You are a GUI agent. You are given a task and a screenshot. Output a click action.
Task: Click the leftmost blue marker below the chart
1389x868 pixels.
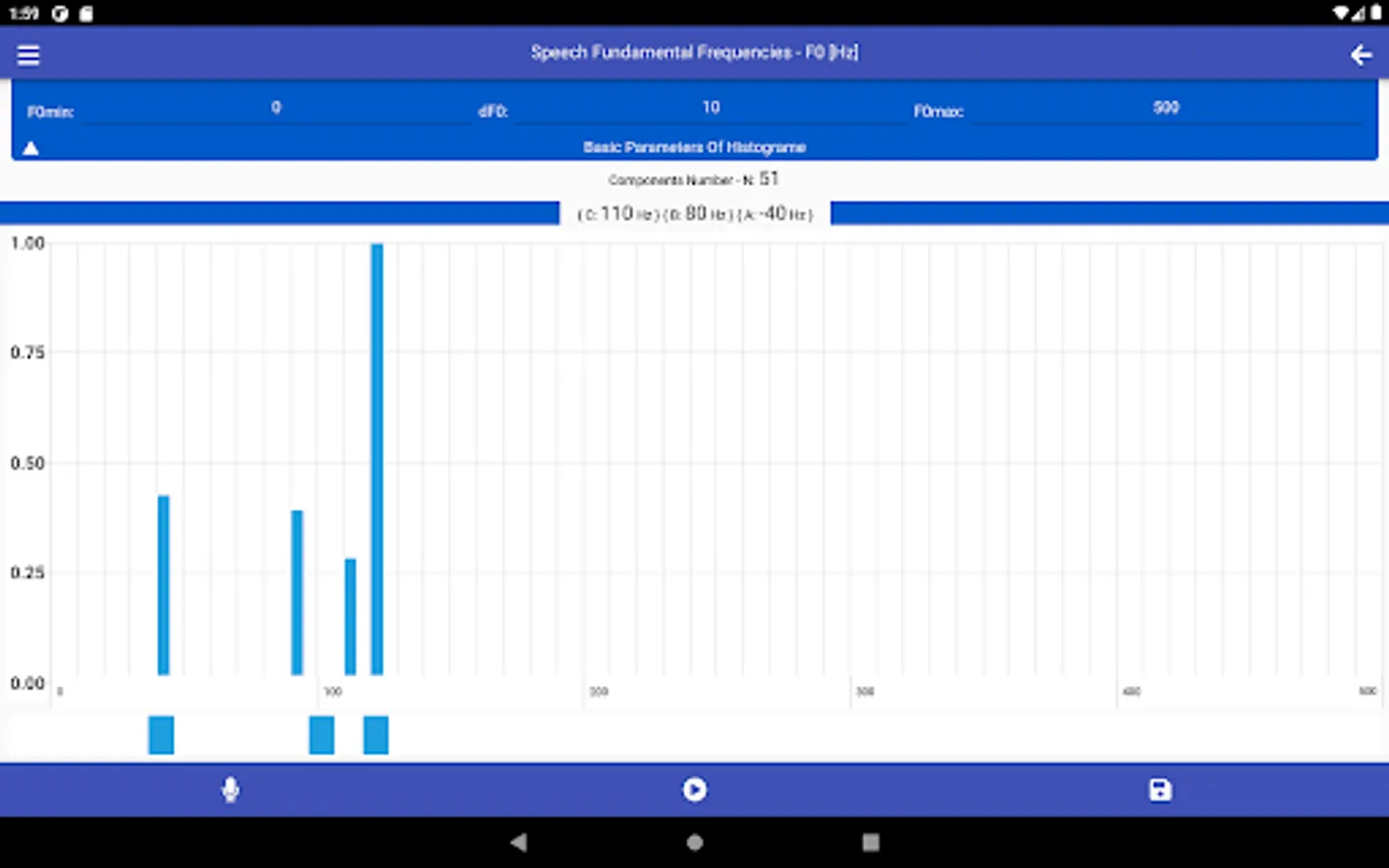tap(161, 735)
